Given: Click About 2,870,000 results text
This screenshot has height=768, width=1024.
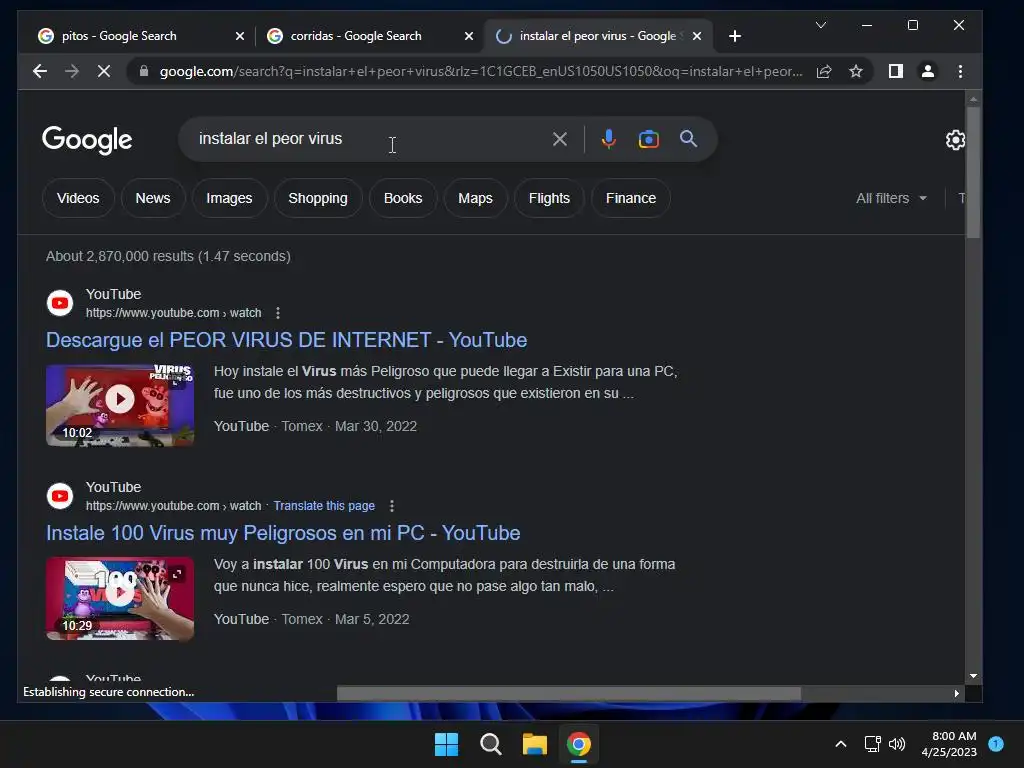Looking at the screenshot, I should pyautogui.click(x=168, y=256).
